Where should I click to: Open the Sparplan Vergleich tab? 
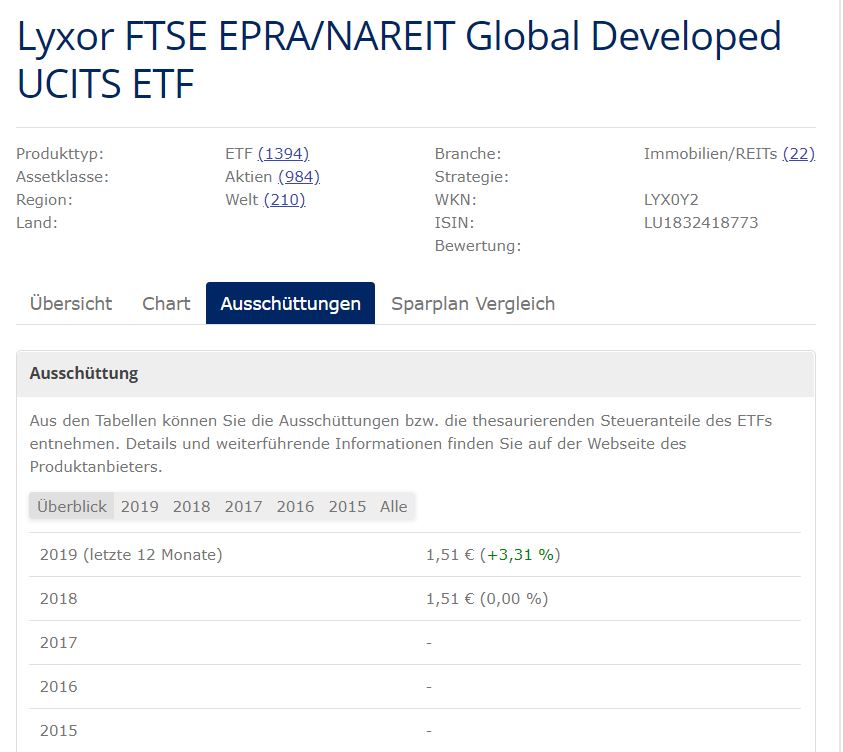(473, 304)
